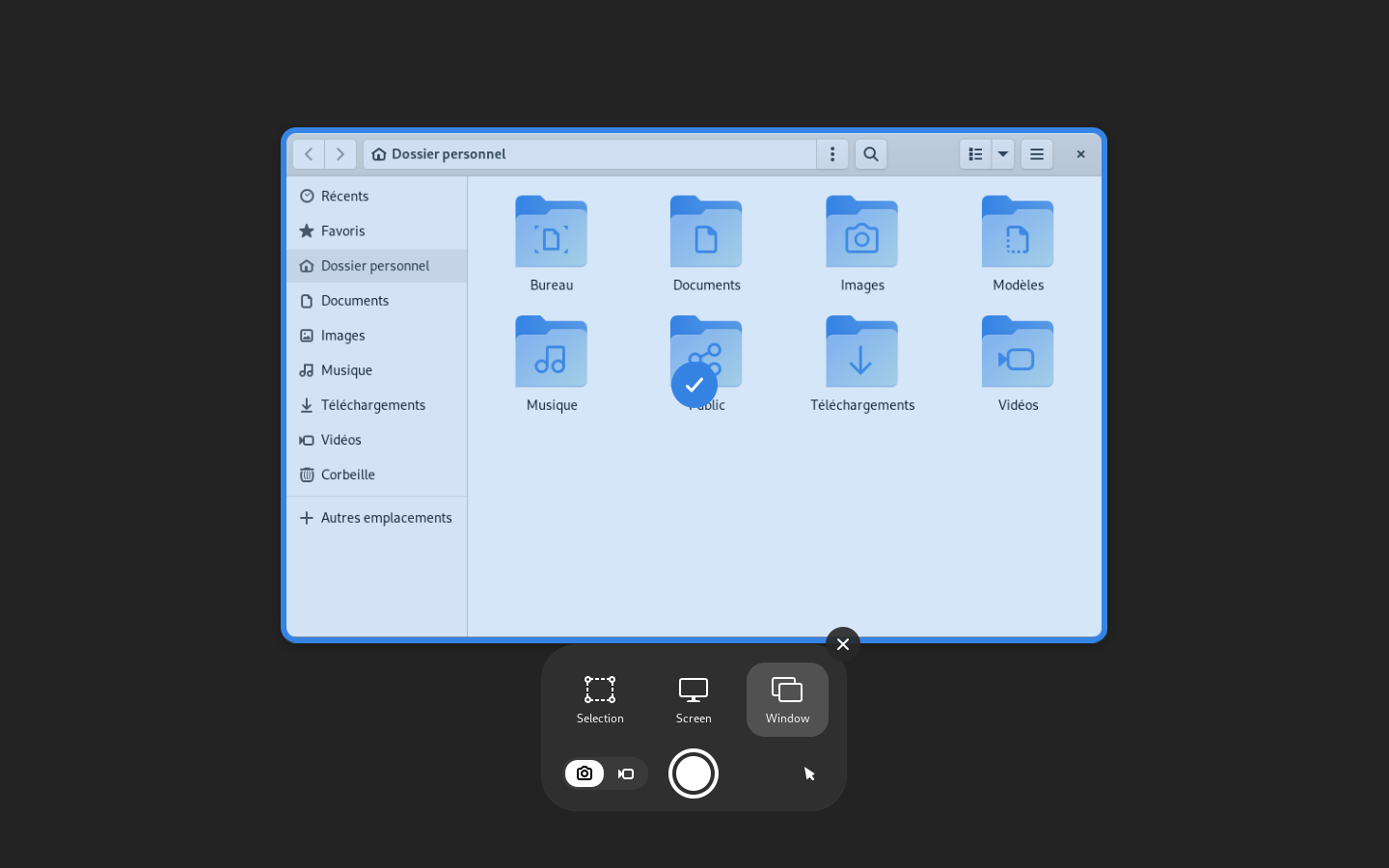
Task: Open Images in the sidebar
Action: click(377, 335)
